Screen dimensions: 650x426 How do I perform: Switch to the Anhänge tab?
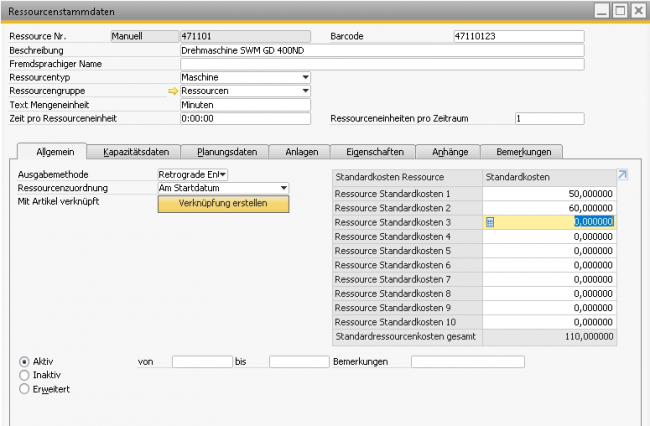[x=449, y=152]
